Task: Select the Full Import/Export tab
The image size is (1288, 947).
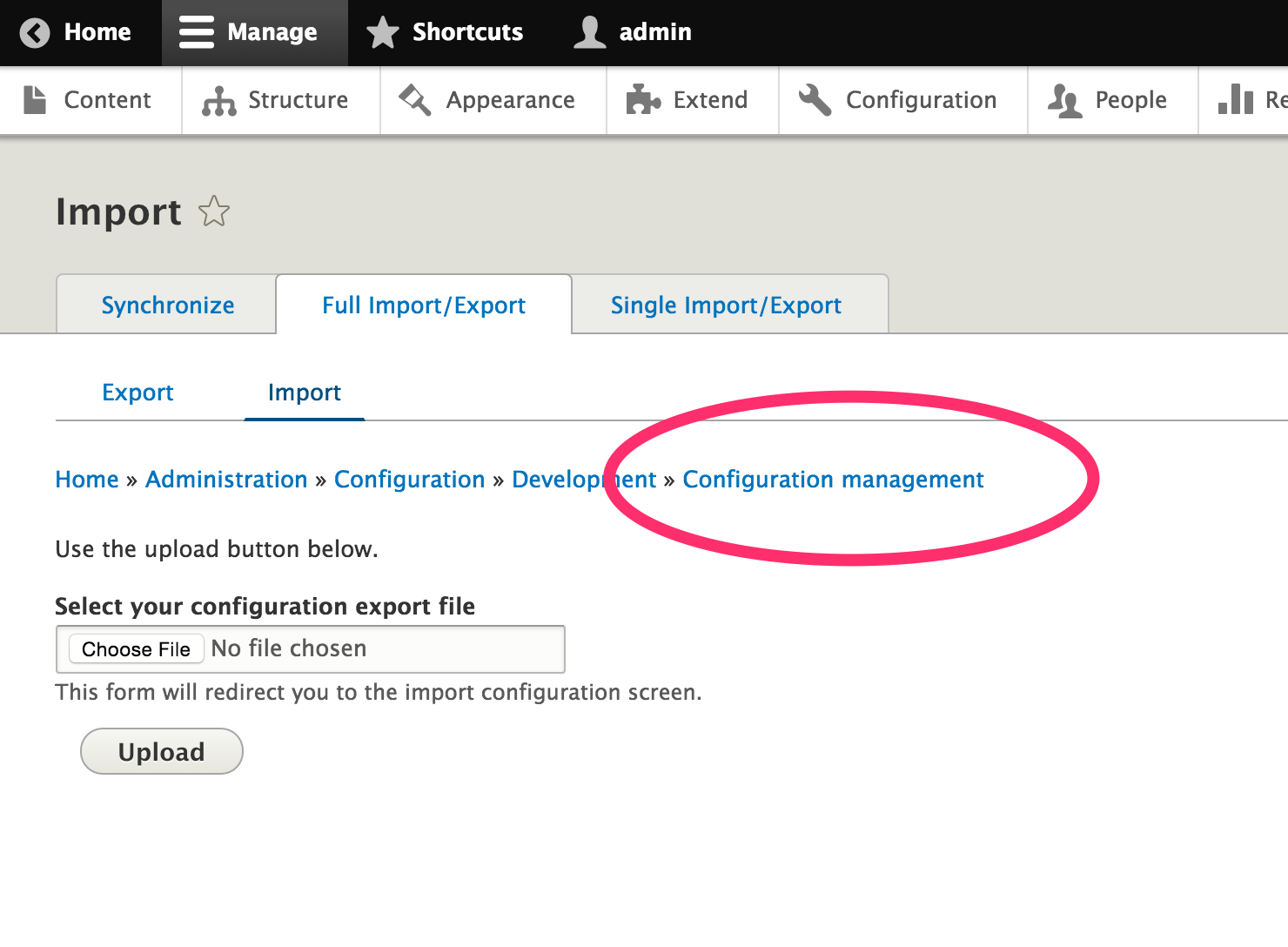Action: pyautogui.click(x=424, y=305)
